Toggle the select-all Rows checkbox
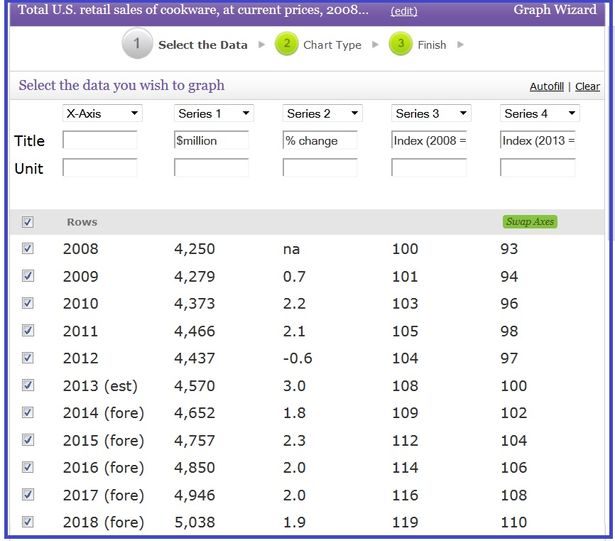Viewport: 615px width, 541px height. [x=27, y=222]
